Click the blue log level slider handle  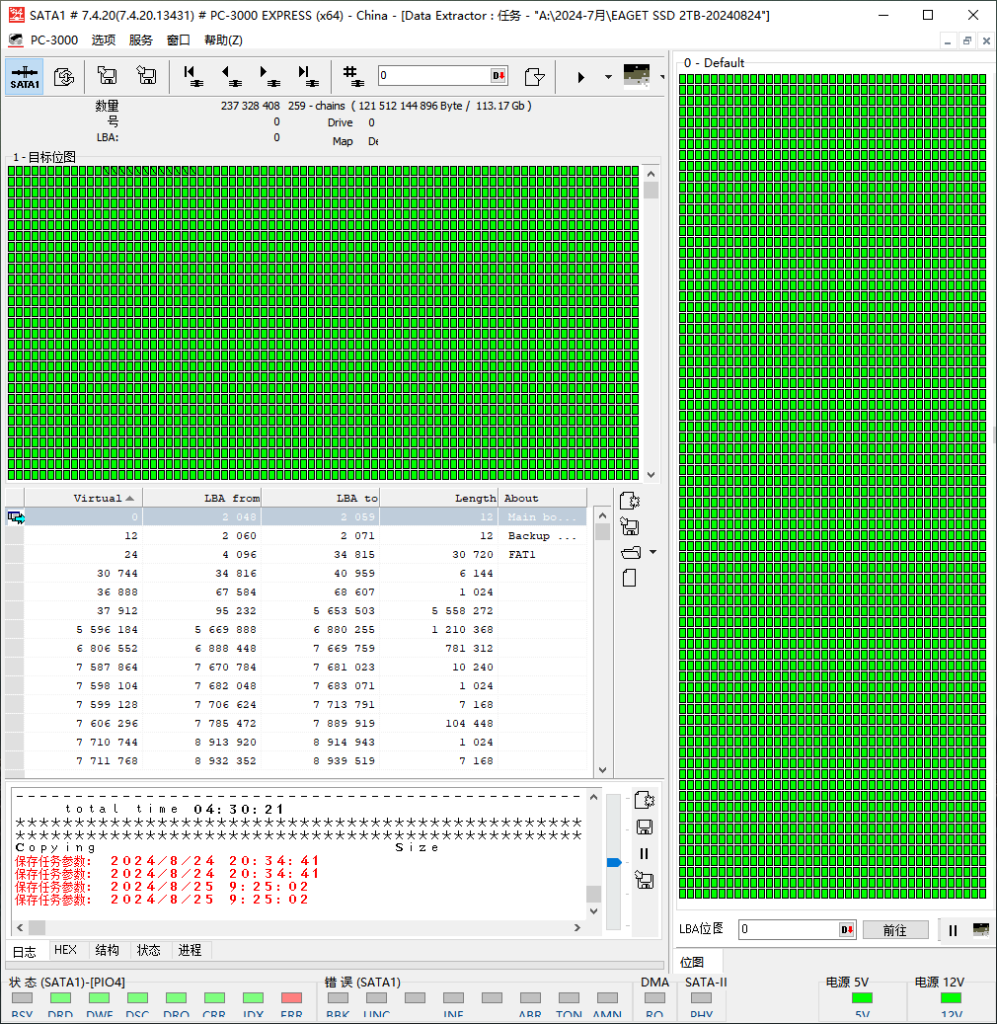click(x=614, y=862)
